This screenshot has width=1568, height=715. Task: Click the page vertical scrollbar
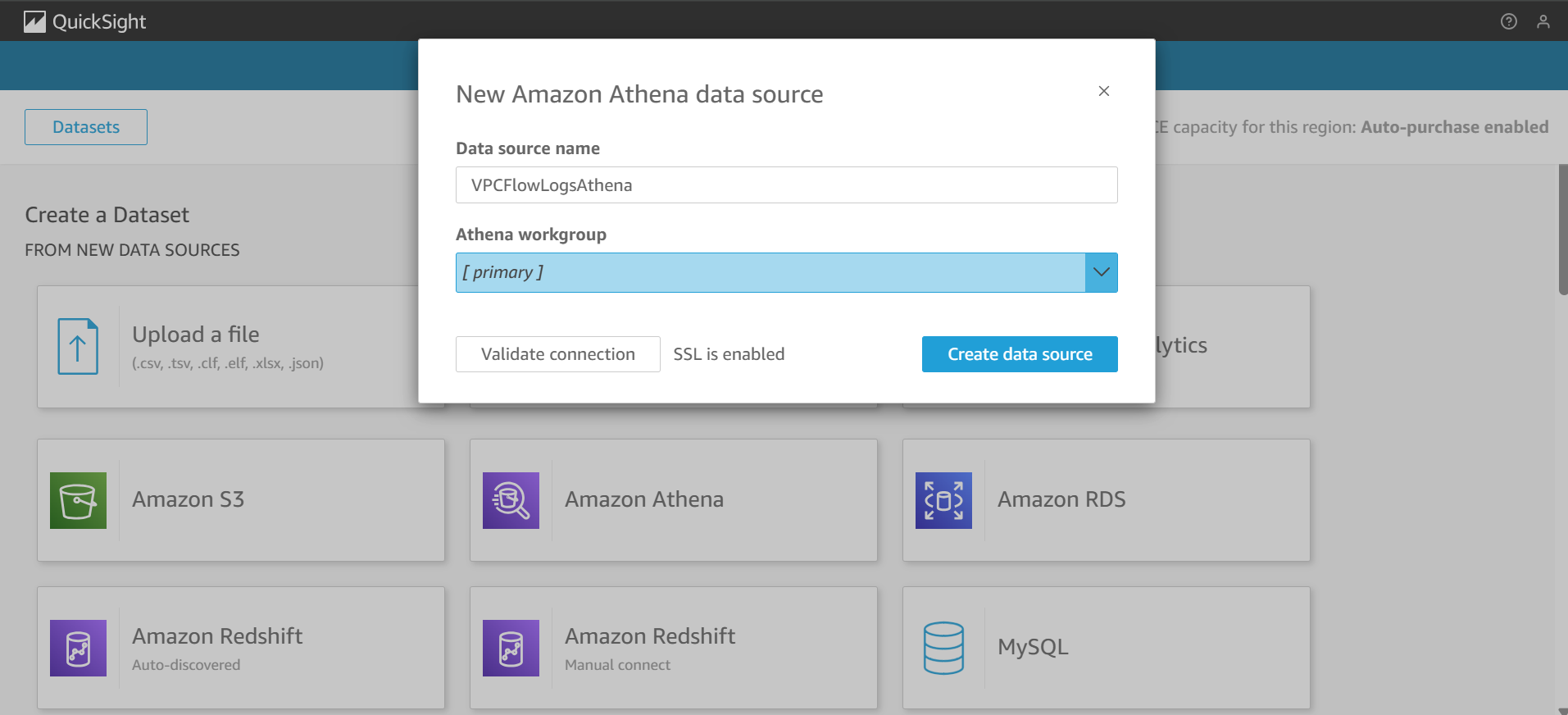[1562, 230]
